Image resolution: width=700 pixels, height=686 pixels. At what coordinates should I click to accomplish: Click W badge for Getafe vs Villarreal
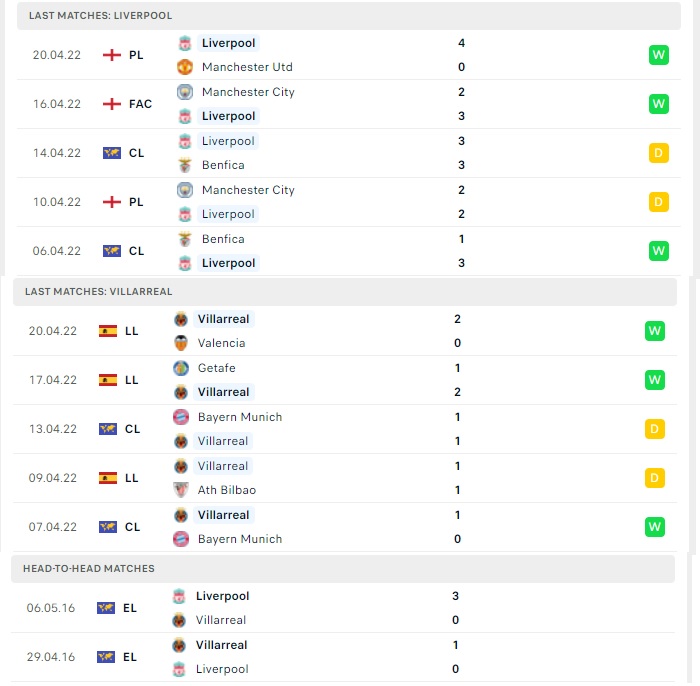pyautogui.click(x=654, y=380)
